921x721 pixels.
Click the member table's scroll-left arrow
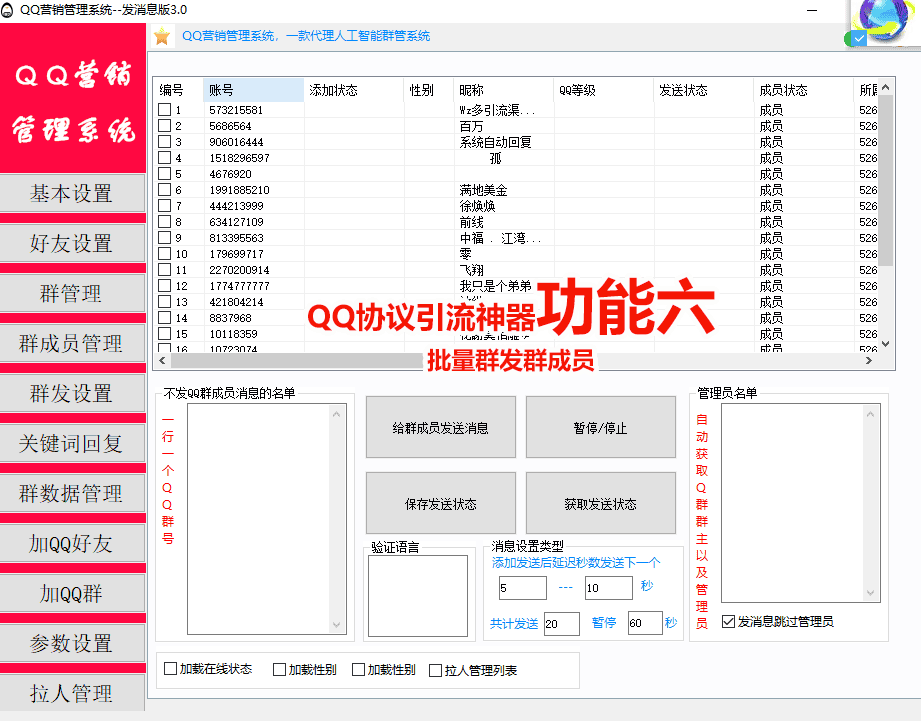click(x=163, y=360)
